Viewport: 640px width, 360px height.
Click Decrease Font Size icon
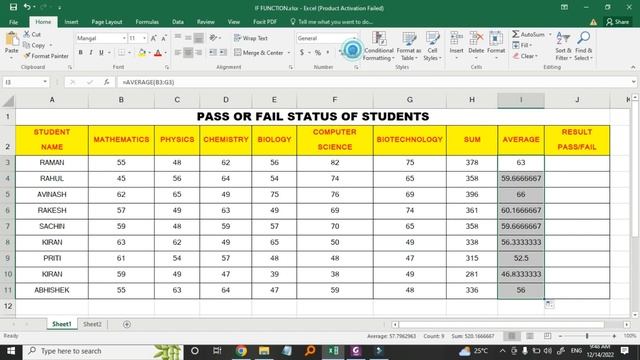[164, 38]
